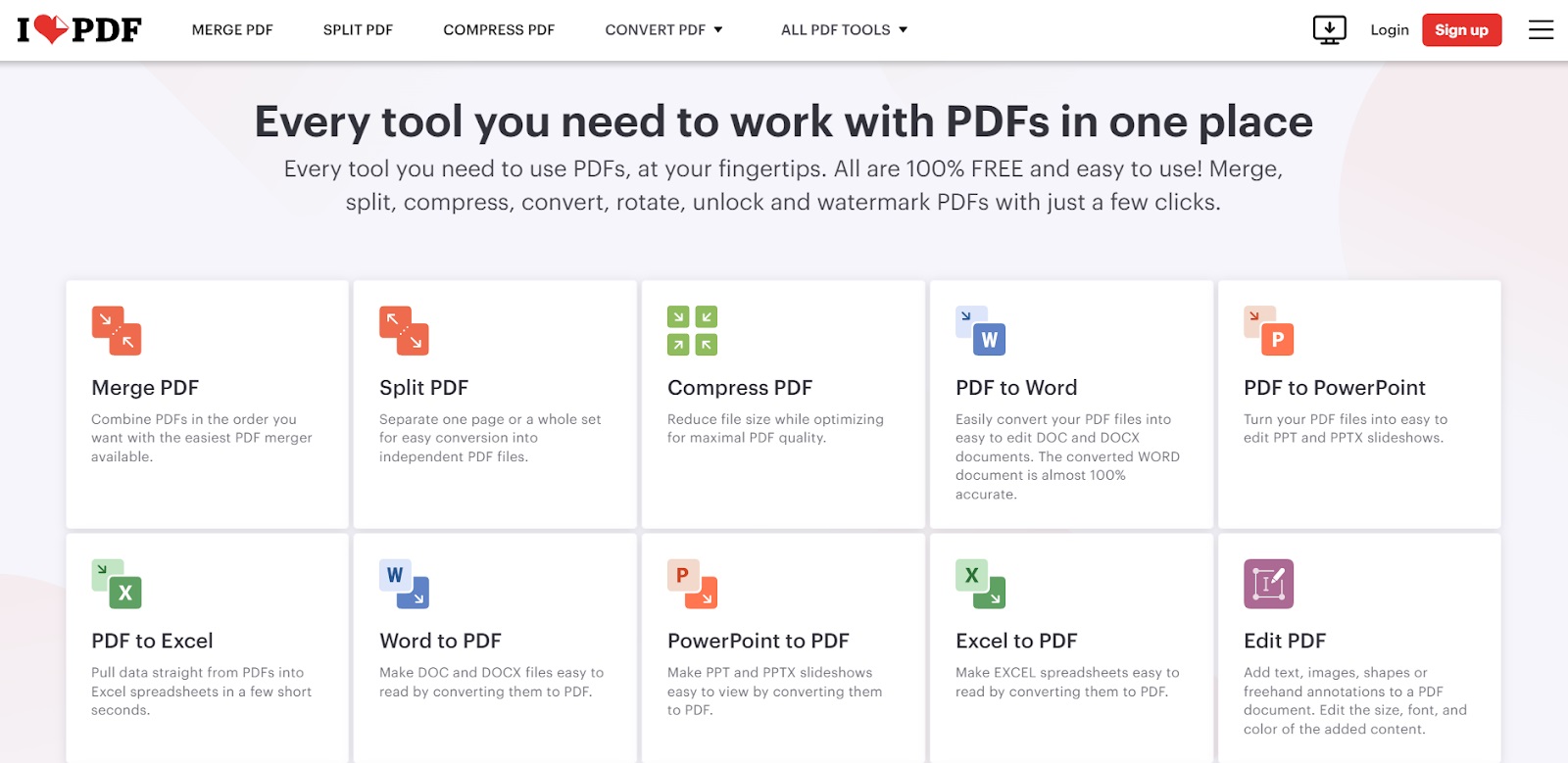Click the Login link

pyautogui.click(x=1389, y=29)
